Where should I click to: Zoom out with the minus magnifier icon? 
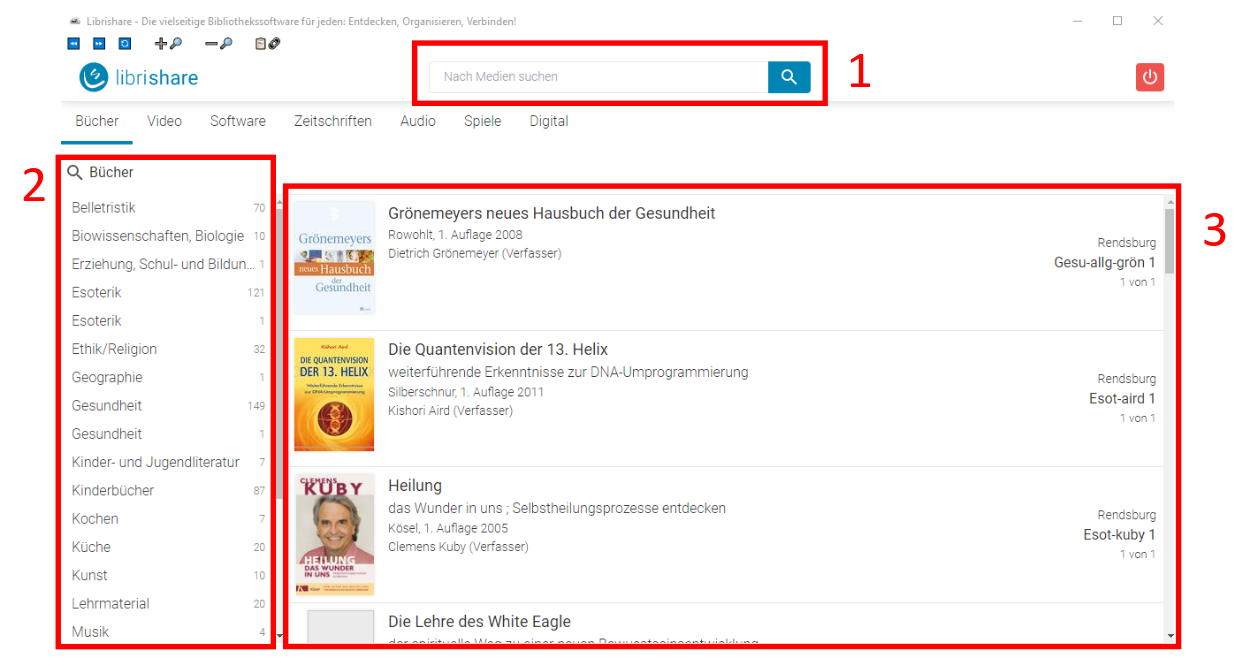point(218,44)
